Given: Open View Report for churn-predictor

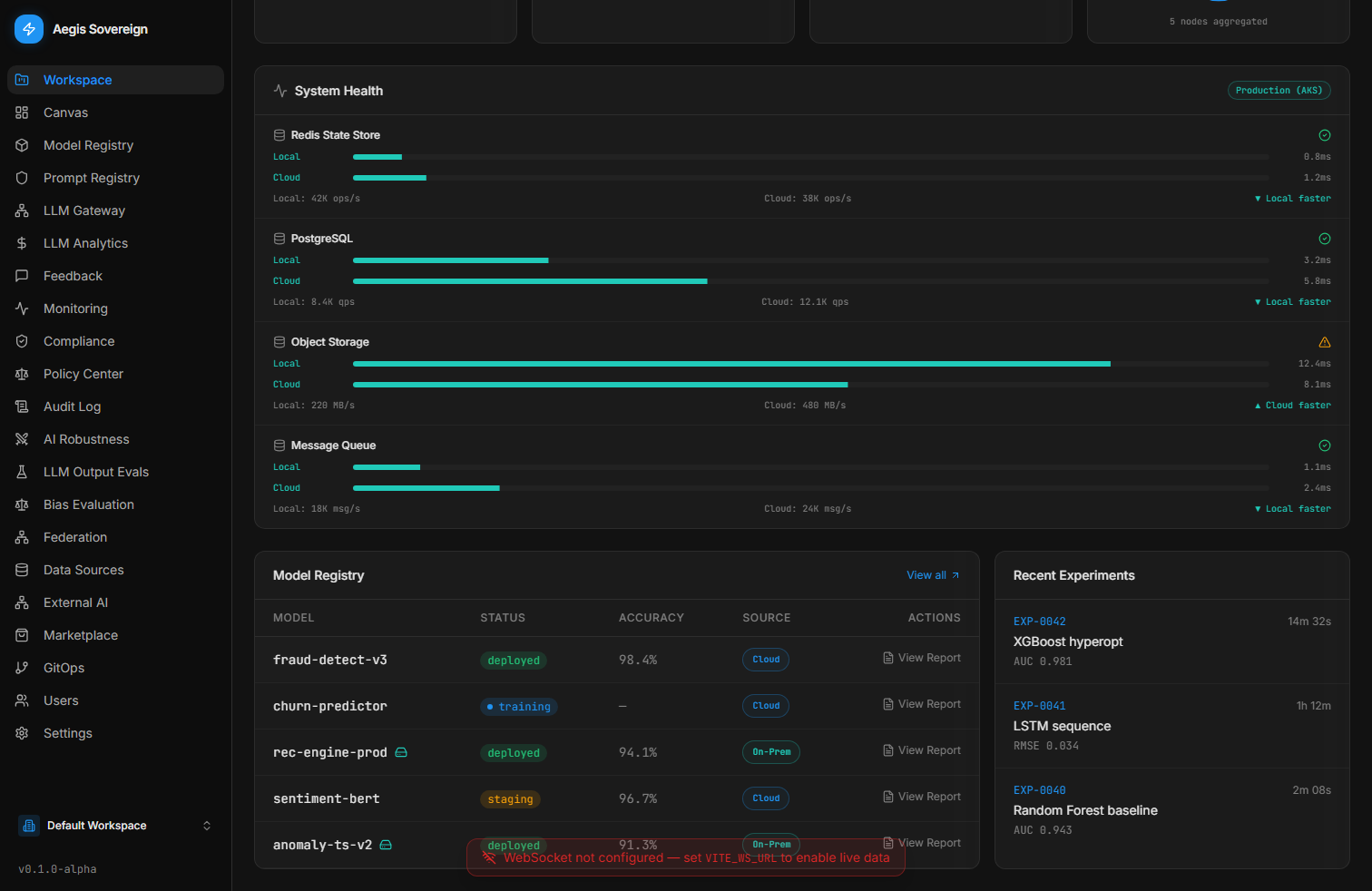Looking at the screenshot, I should pyautogui.click(x=922, y=704).
